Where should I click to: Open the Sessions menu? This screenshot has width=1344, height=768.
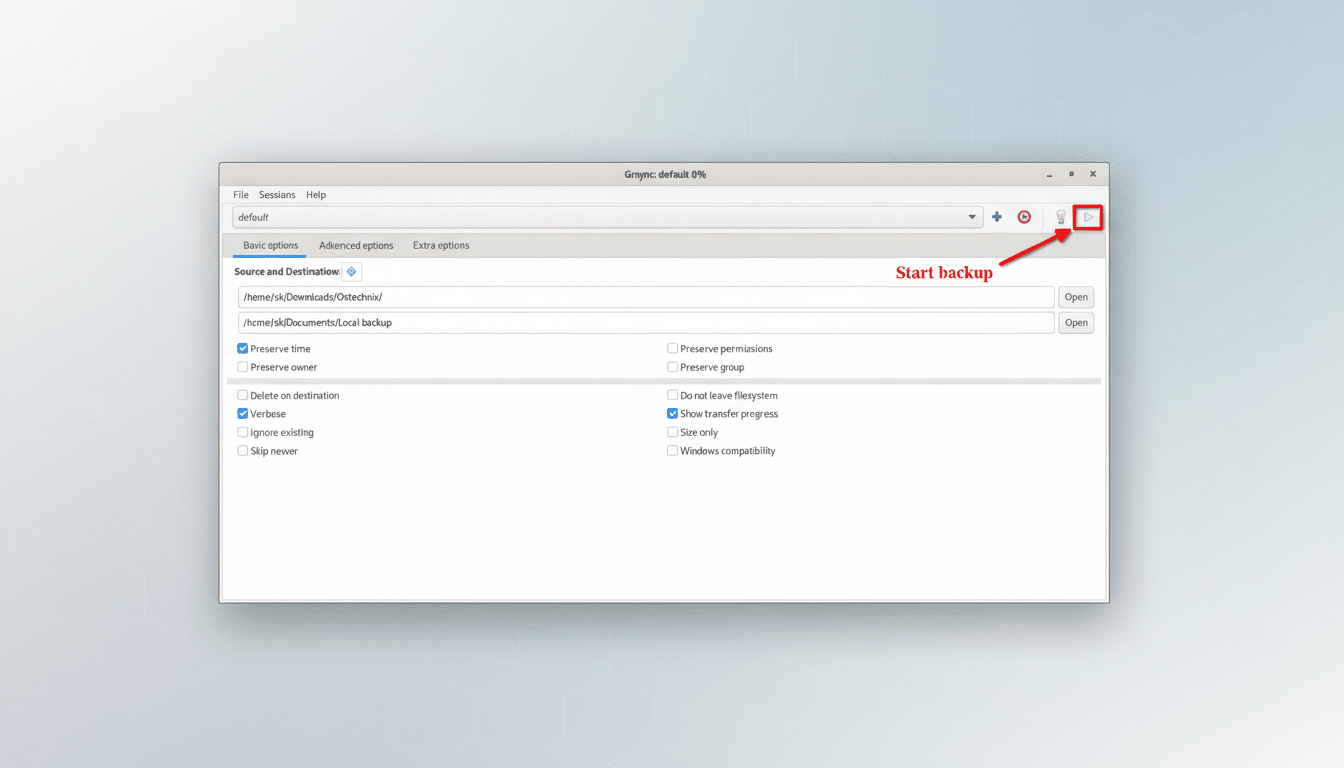277,194
